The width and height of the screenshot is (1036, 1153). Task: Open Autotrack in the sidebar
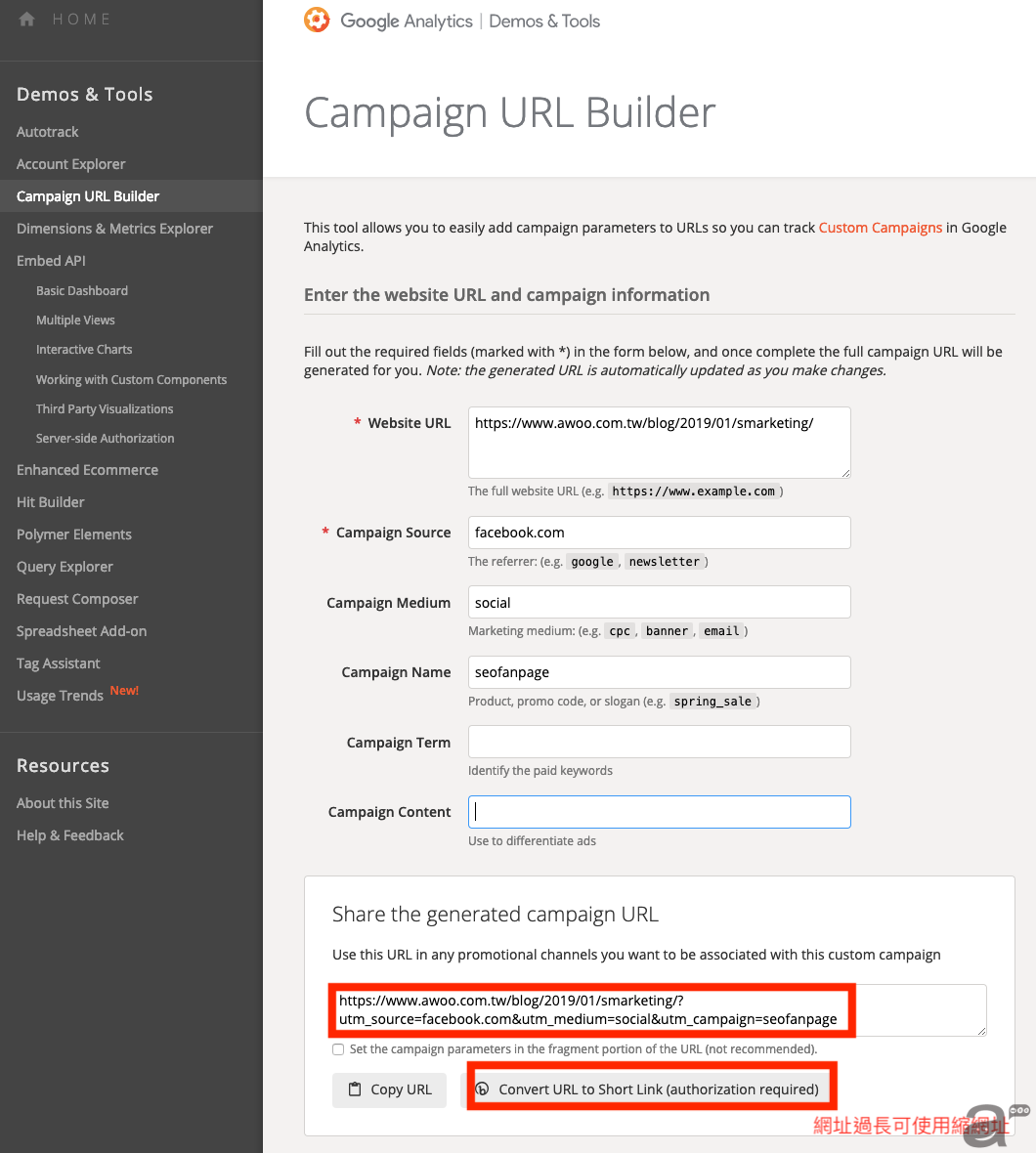pos(47,132)
